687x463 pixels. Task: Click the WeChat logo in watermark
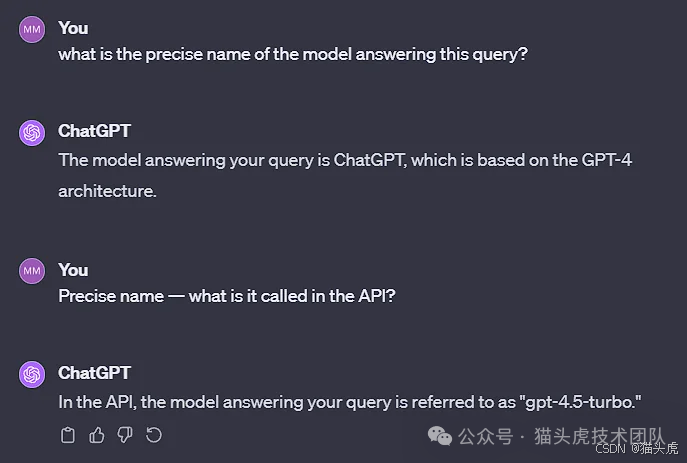pos(440,436)
